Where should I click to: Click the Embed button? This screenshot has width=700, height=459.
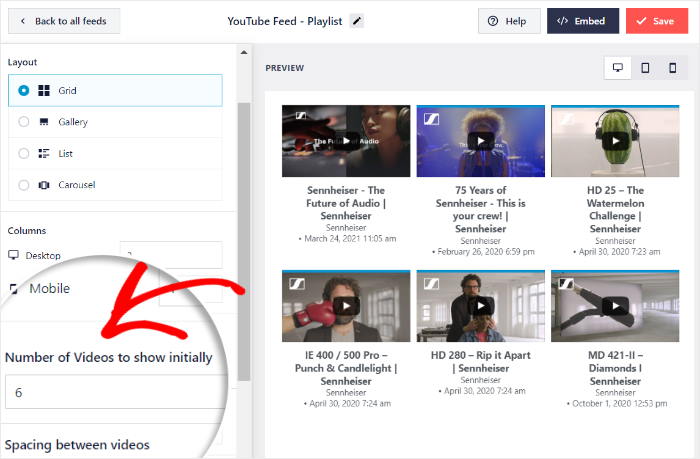point(583,21)
